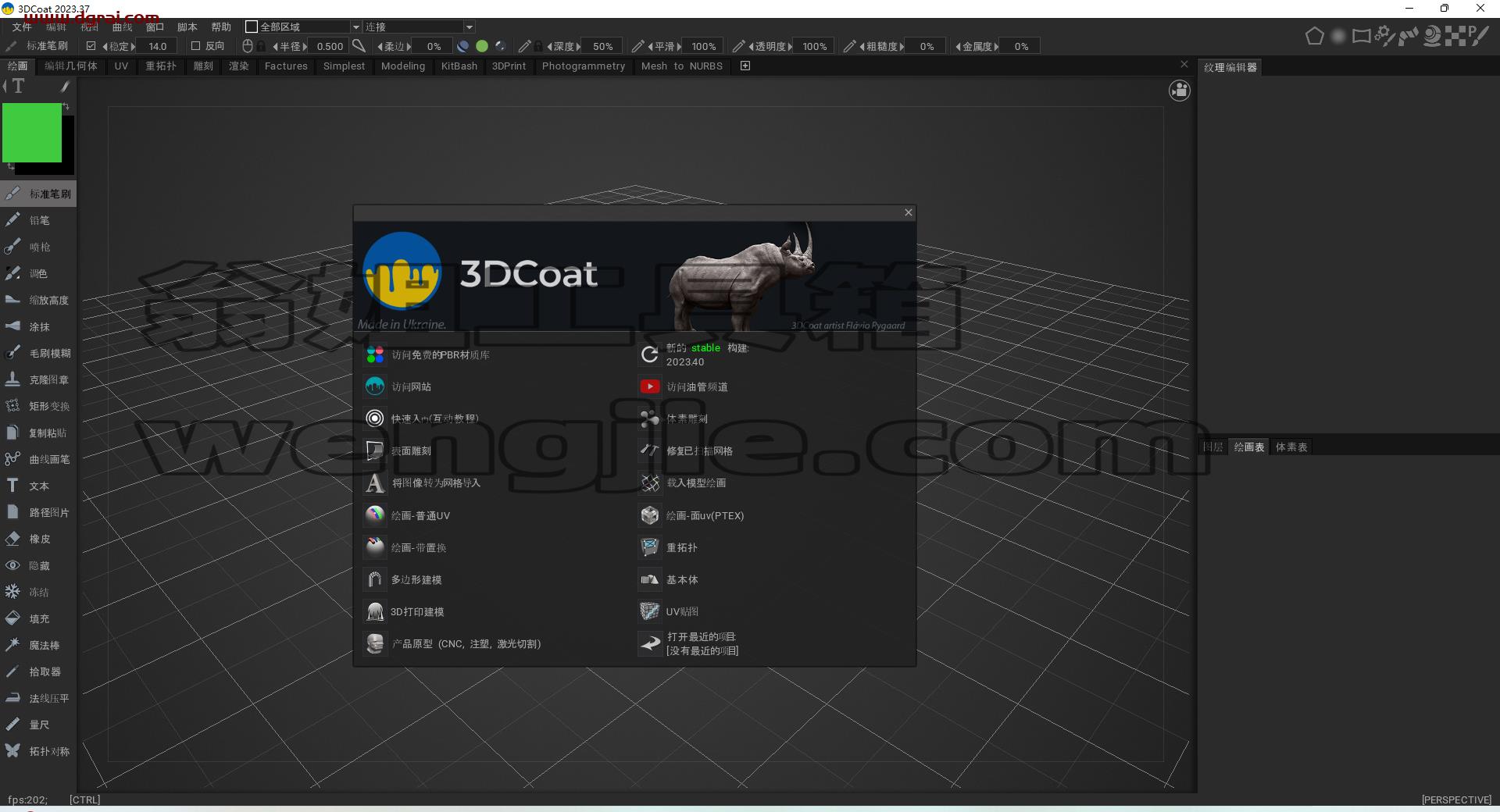Toggle the pen pressure icon before 平滑
The height and width of the screenshot is (812, 1500).
637,46
